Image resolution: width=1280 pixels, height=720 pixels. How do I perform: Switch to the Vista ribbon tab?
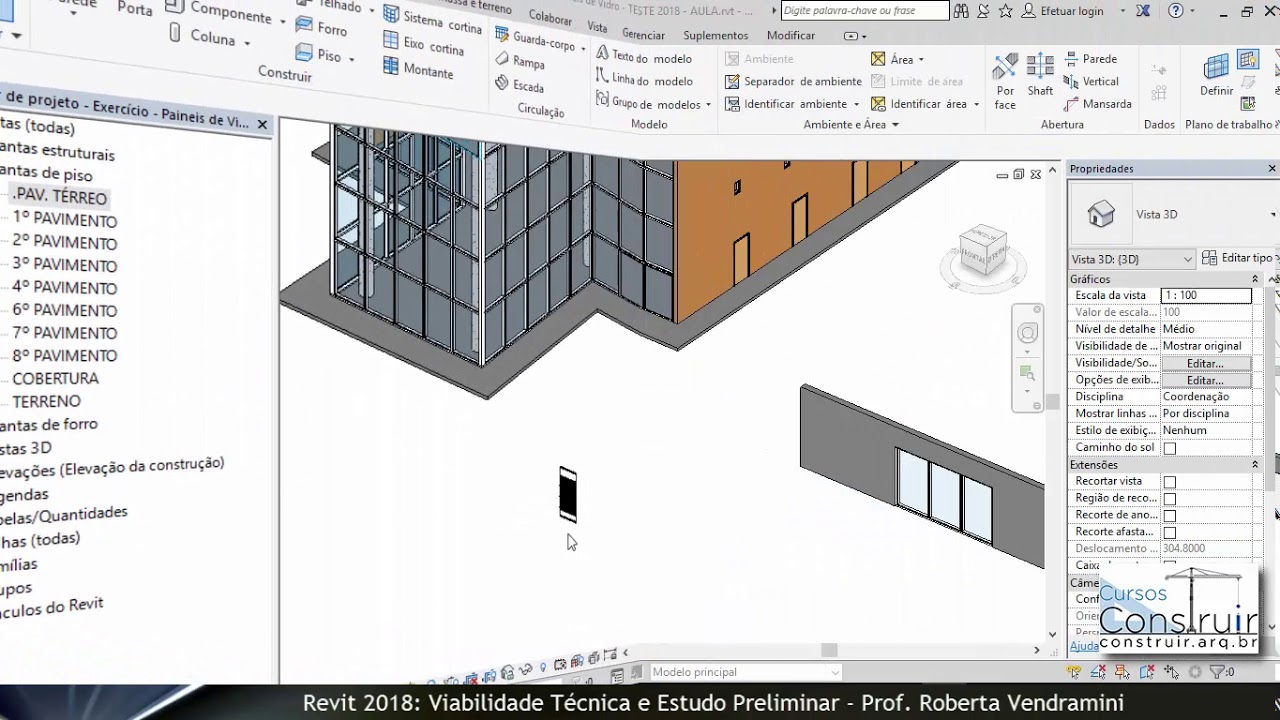[597, 27]
